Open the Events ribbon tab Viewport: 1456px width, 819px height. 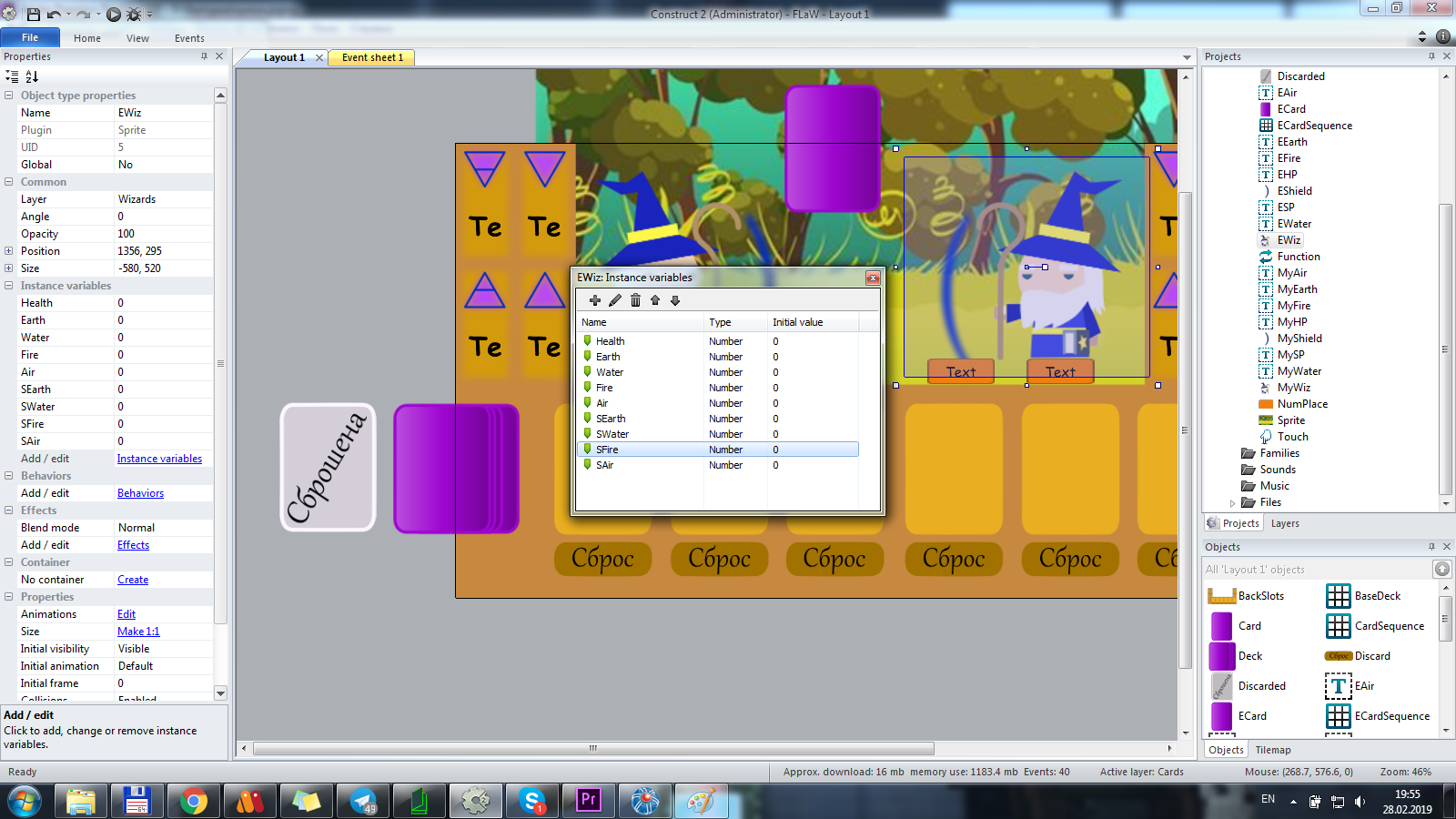[189, 38]
